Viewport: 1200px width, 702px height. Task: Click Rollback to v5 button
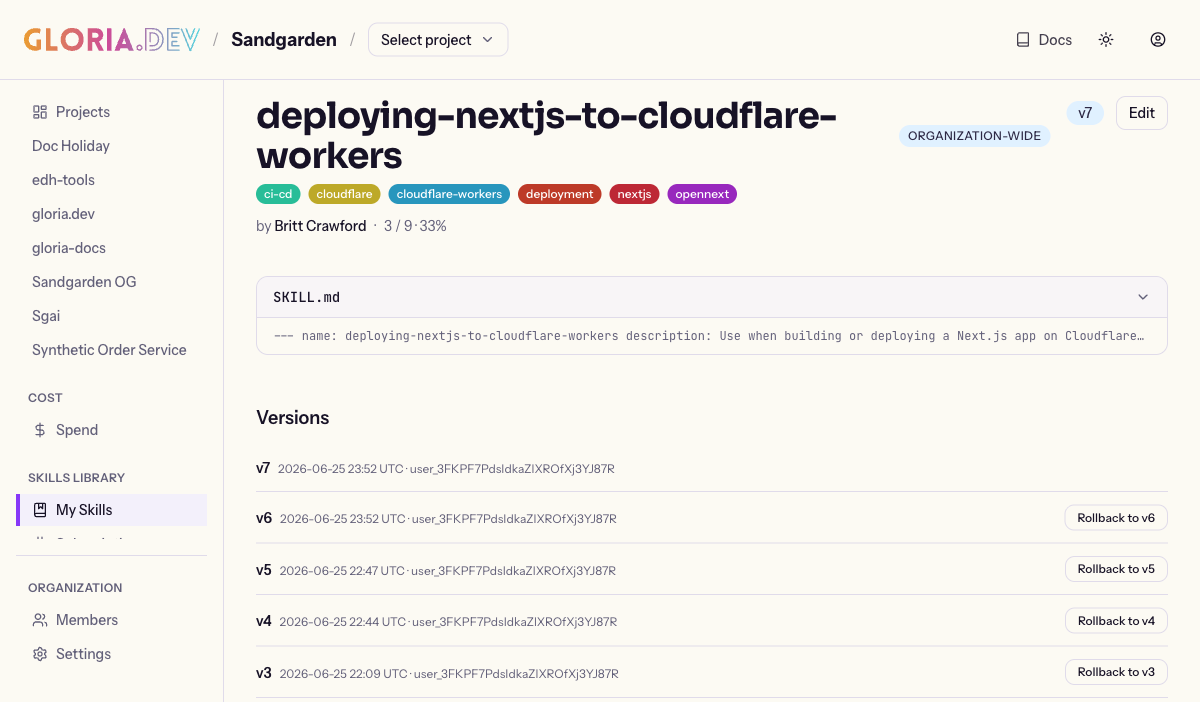[1116, 569]
